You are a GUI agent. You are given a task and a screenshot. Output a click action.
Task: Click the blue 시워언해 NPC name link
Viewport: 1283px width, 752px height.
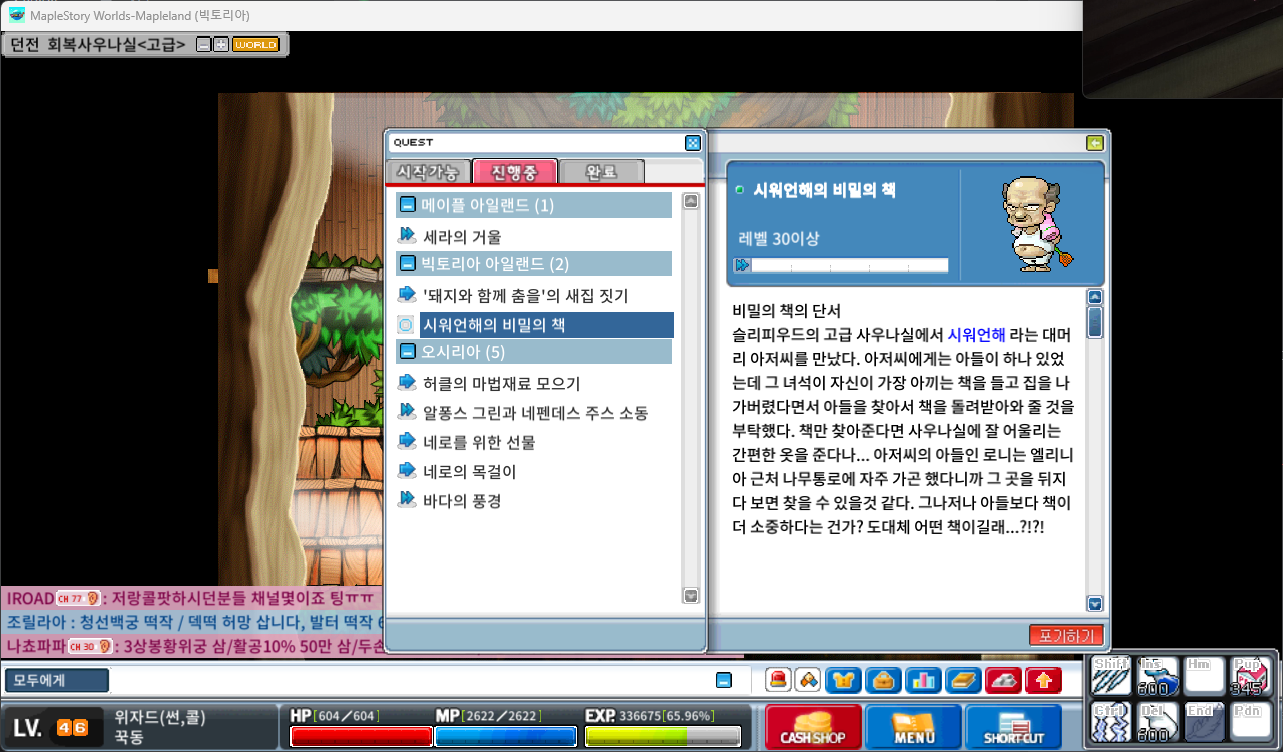click(976, 335)
